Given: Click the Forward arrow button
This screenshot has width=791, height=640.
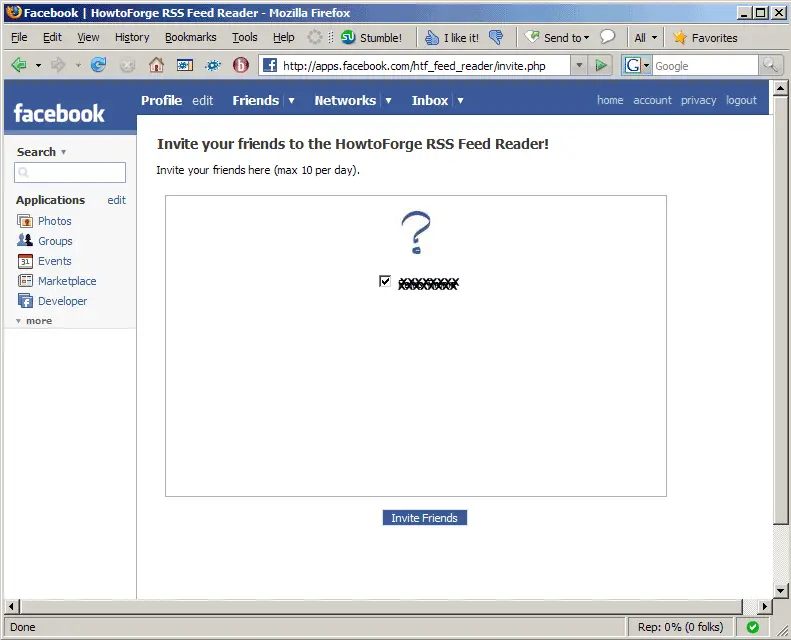Looking at the screenshot, I should point(59,65).
